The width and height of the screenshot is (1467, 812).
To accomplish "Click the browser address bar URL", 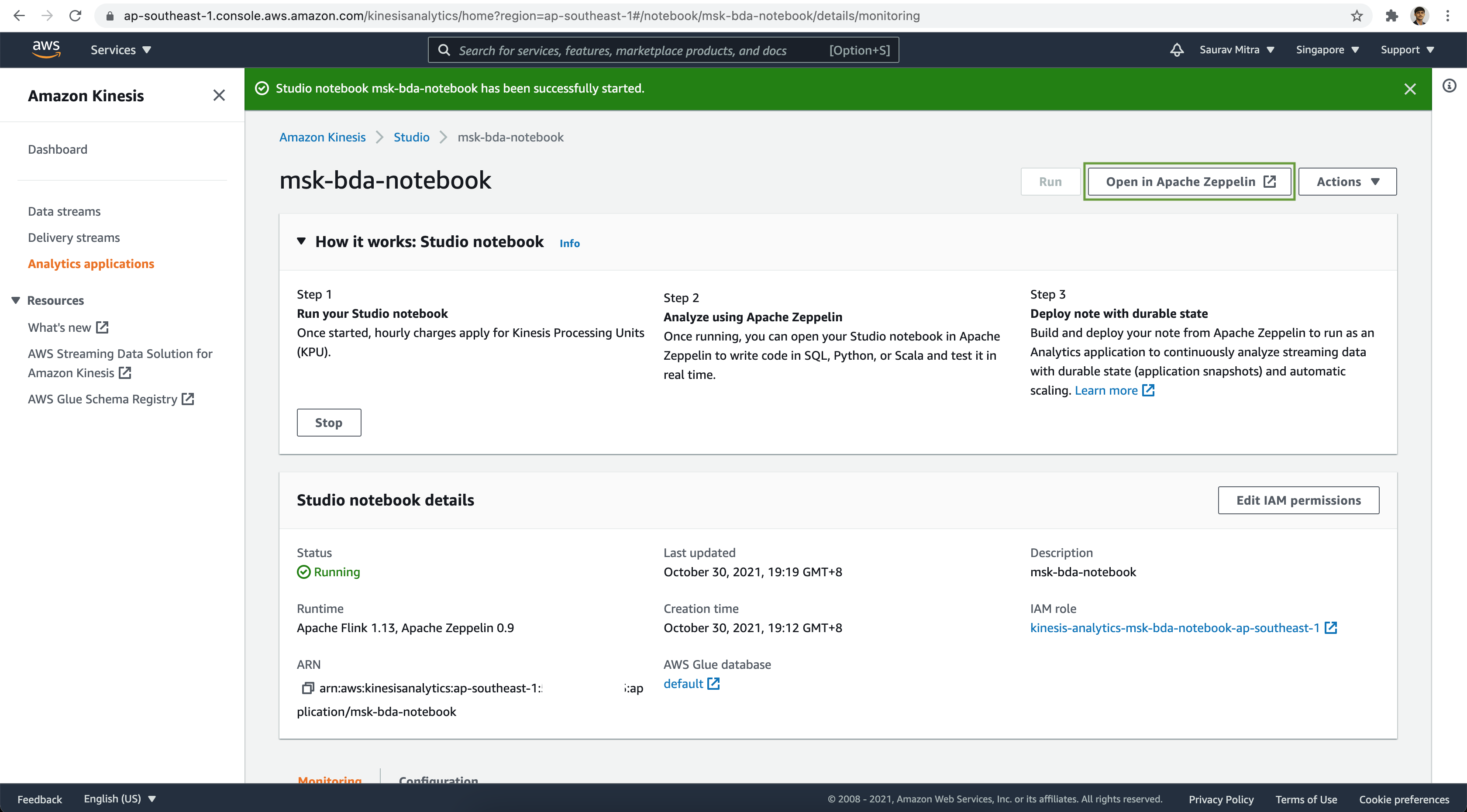I will pyautogui.click(x=522, y=16).
